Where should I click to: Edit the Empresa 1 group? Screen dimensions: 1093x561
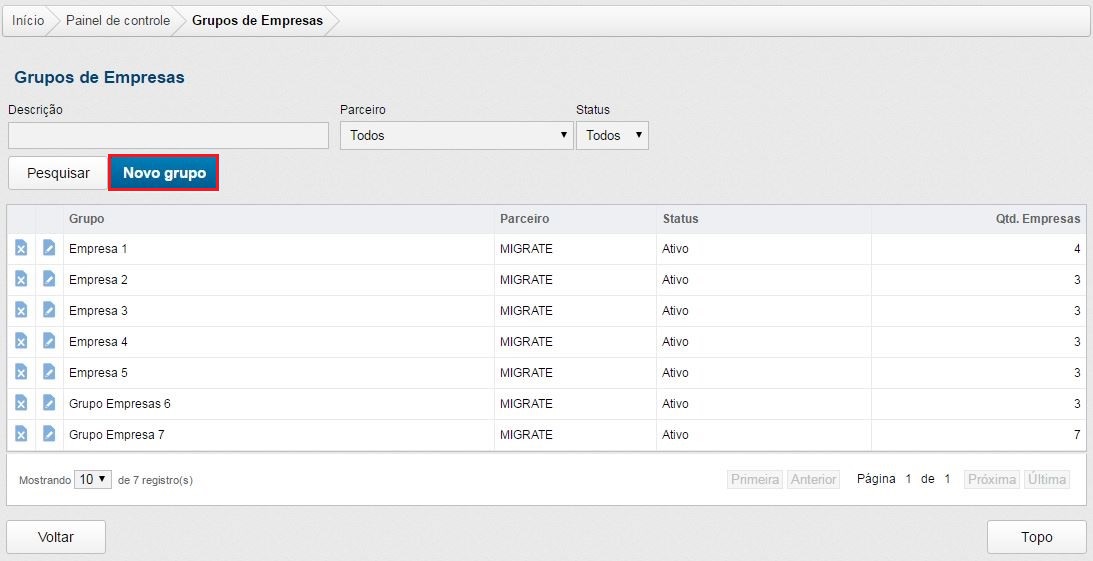49,248
